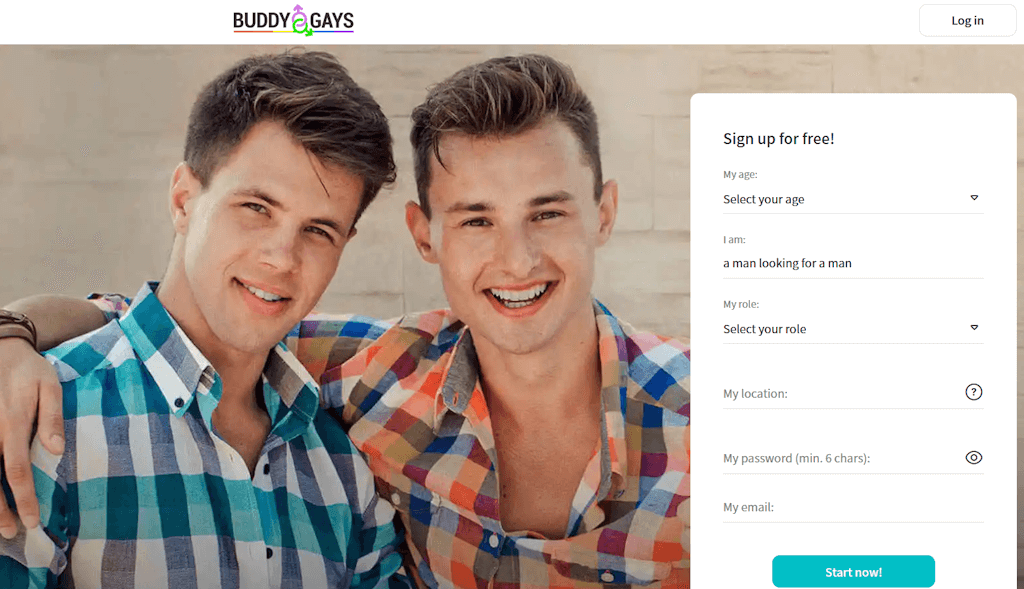
Task: Click the Sign up for free! heading
Action: (778, 138)
